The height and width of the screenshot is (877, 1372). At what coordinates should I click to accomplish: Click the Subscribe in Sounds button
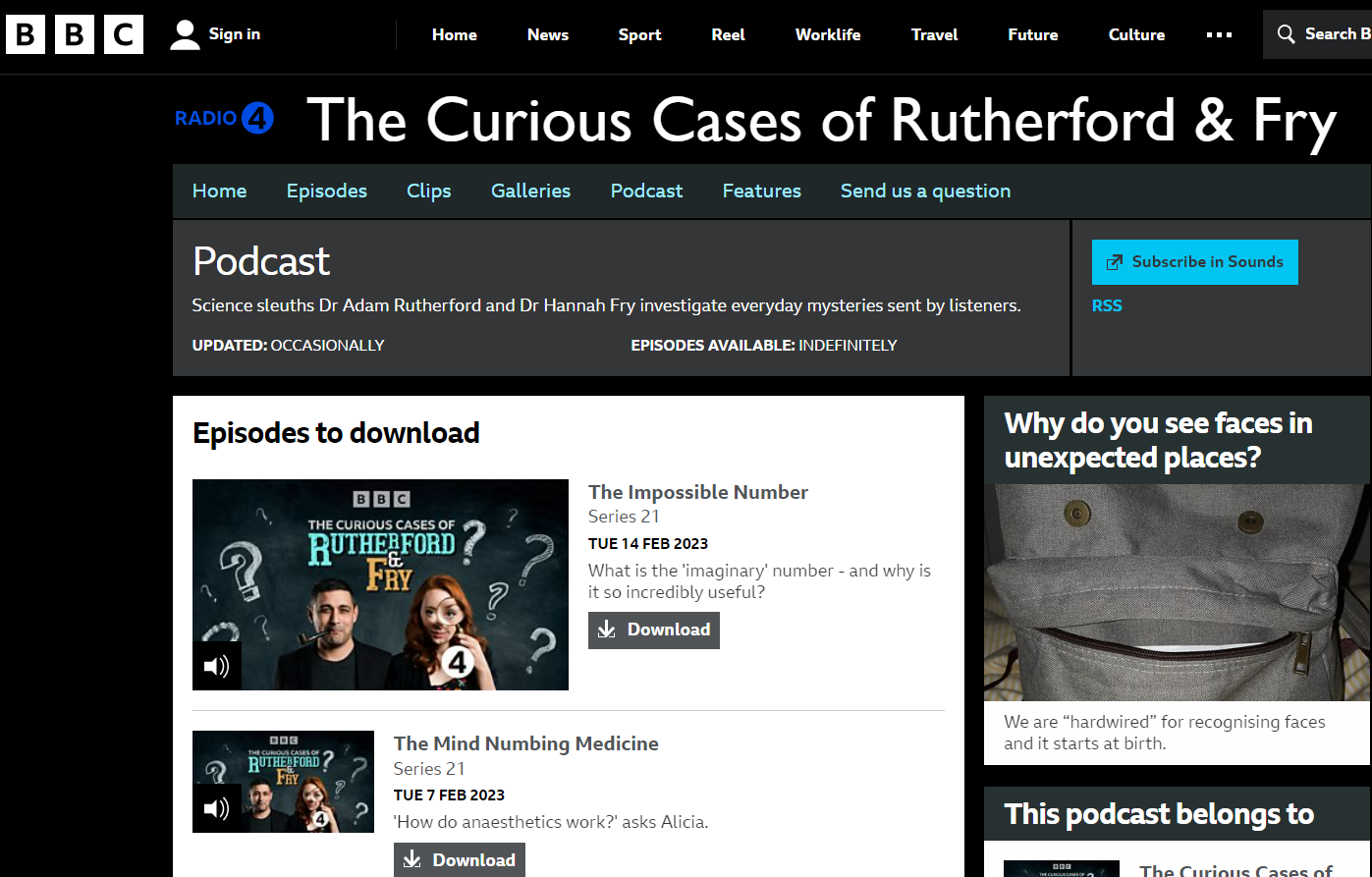[1195, 262]
